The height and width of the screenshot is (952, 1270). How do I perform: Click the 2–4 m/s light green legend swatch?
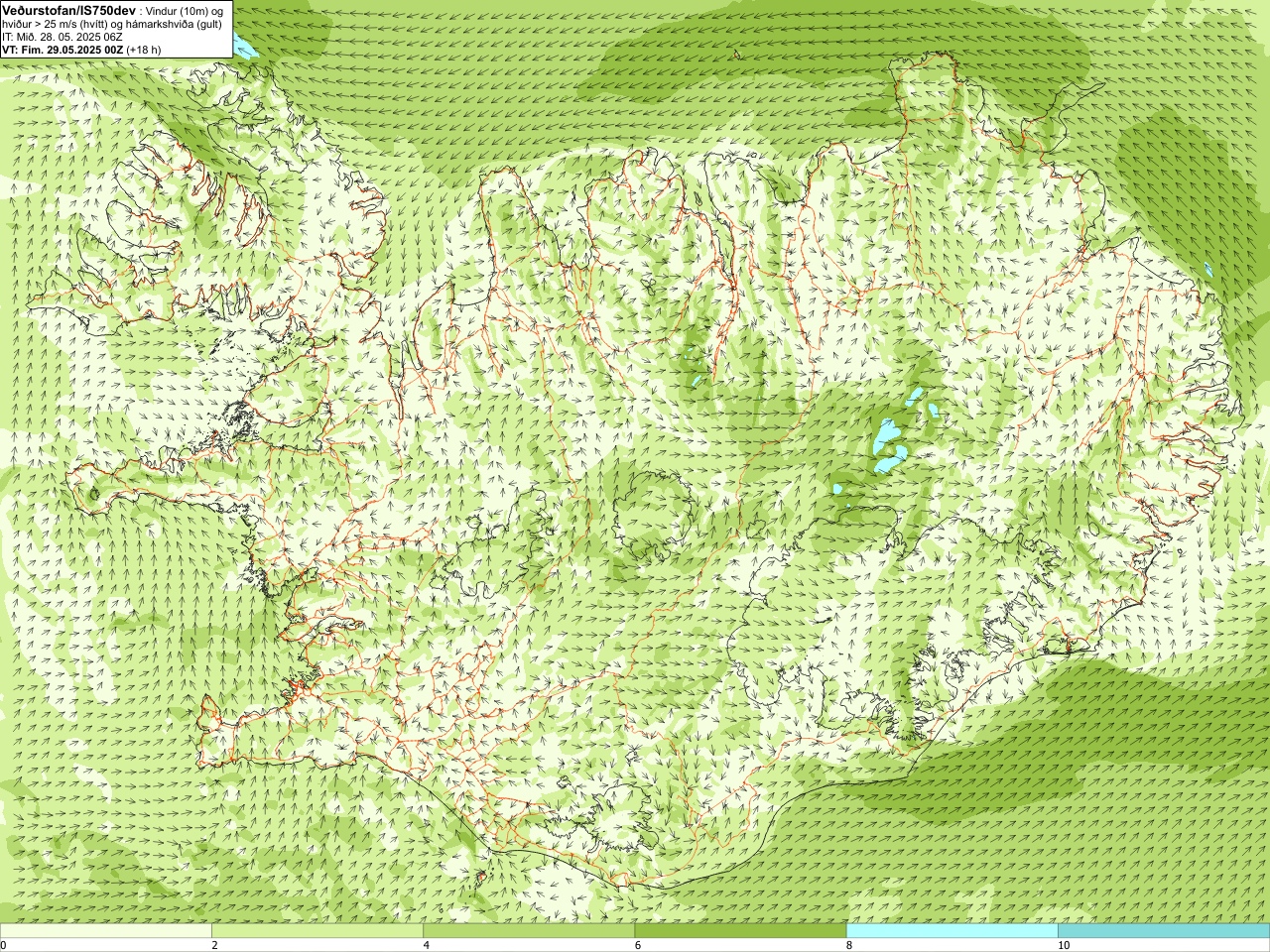(317, 931)
